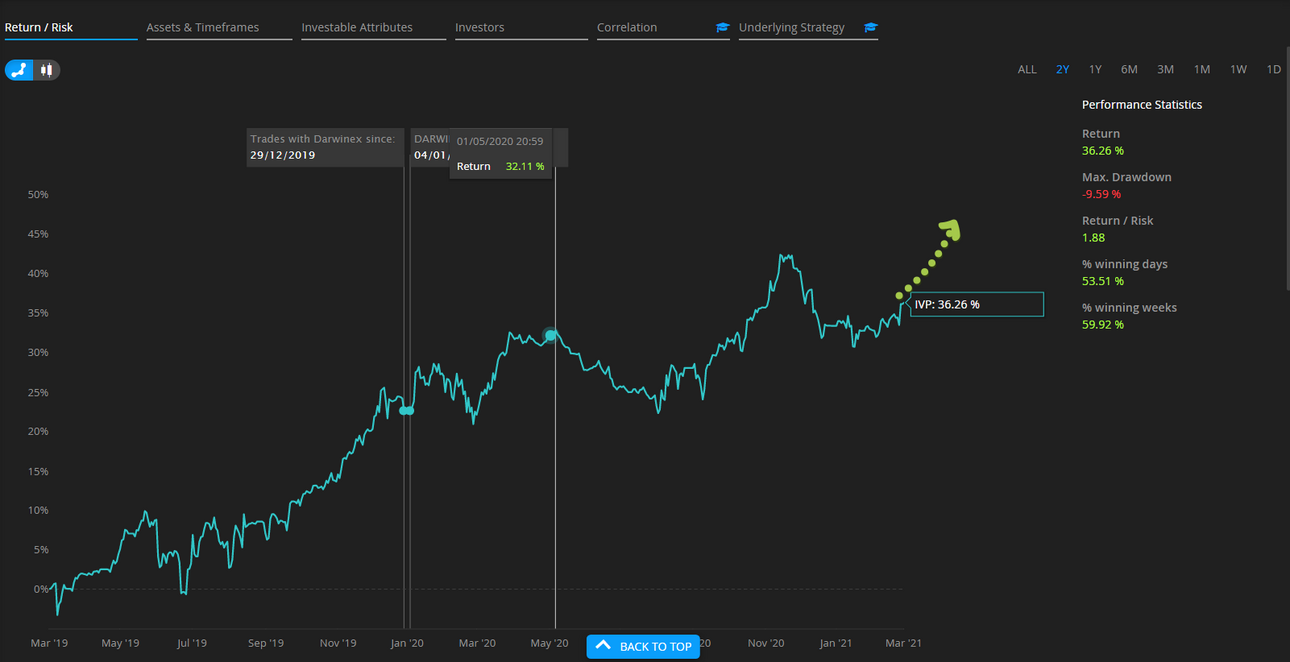Click the Return / Risk value 1.88
Viewport: 1290px width, 662px height.
[1093, 238]
